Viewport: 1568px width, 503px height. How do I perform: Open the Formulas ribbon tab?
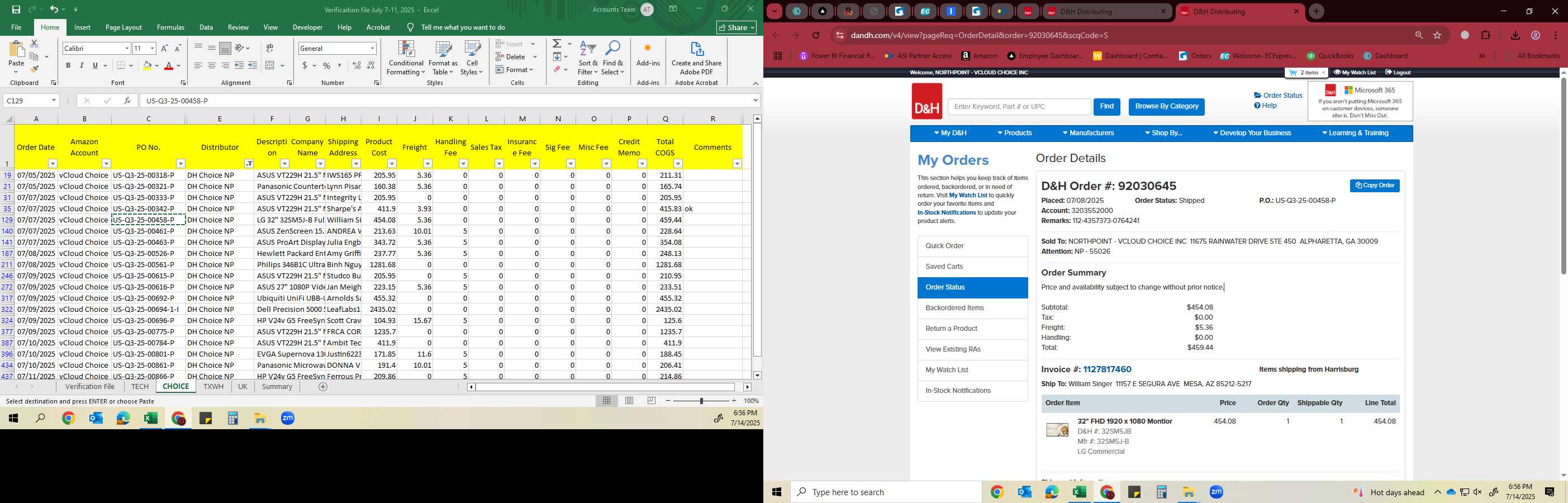[170, 27]
